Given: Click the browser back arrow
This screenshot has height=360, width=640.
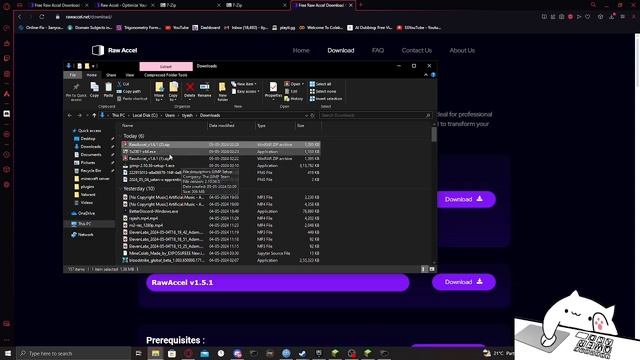Looking at the screenshot, I should click(x=19, y=17).
